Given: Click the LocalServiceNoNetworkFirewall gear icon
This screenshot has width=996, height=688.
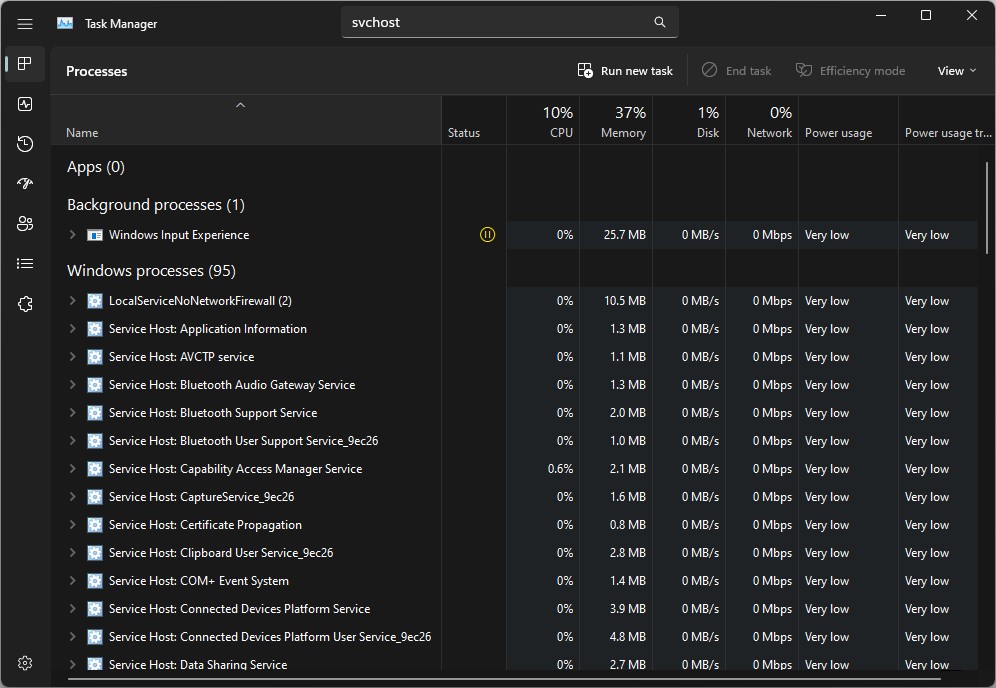Looking at the screenshot, I should [95, 301].
